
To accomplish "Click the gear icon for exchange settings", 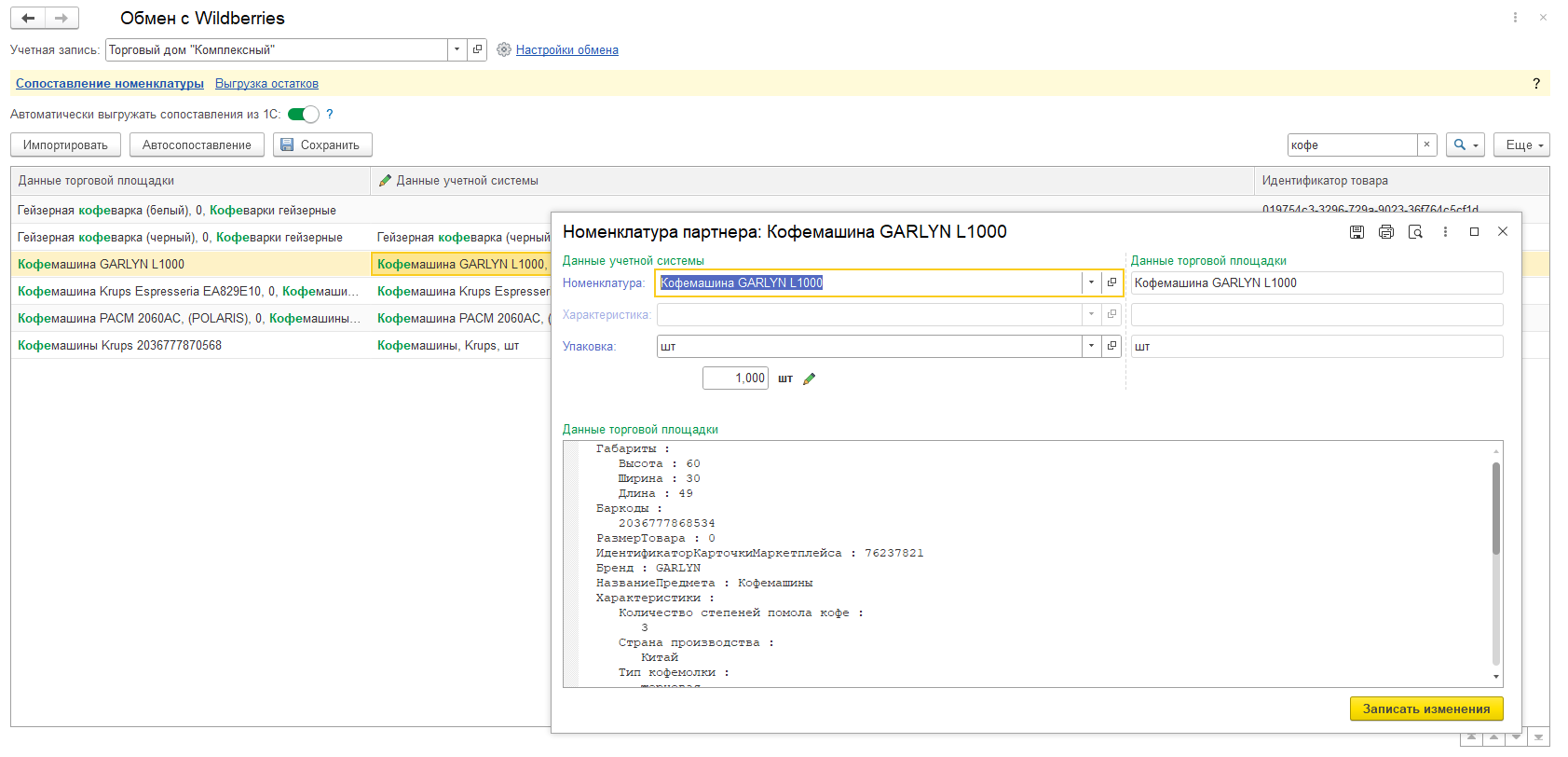I will pyautogui.click(x=504, y=49).
